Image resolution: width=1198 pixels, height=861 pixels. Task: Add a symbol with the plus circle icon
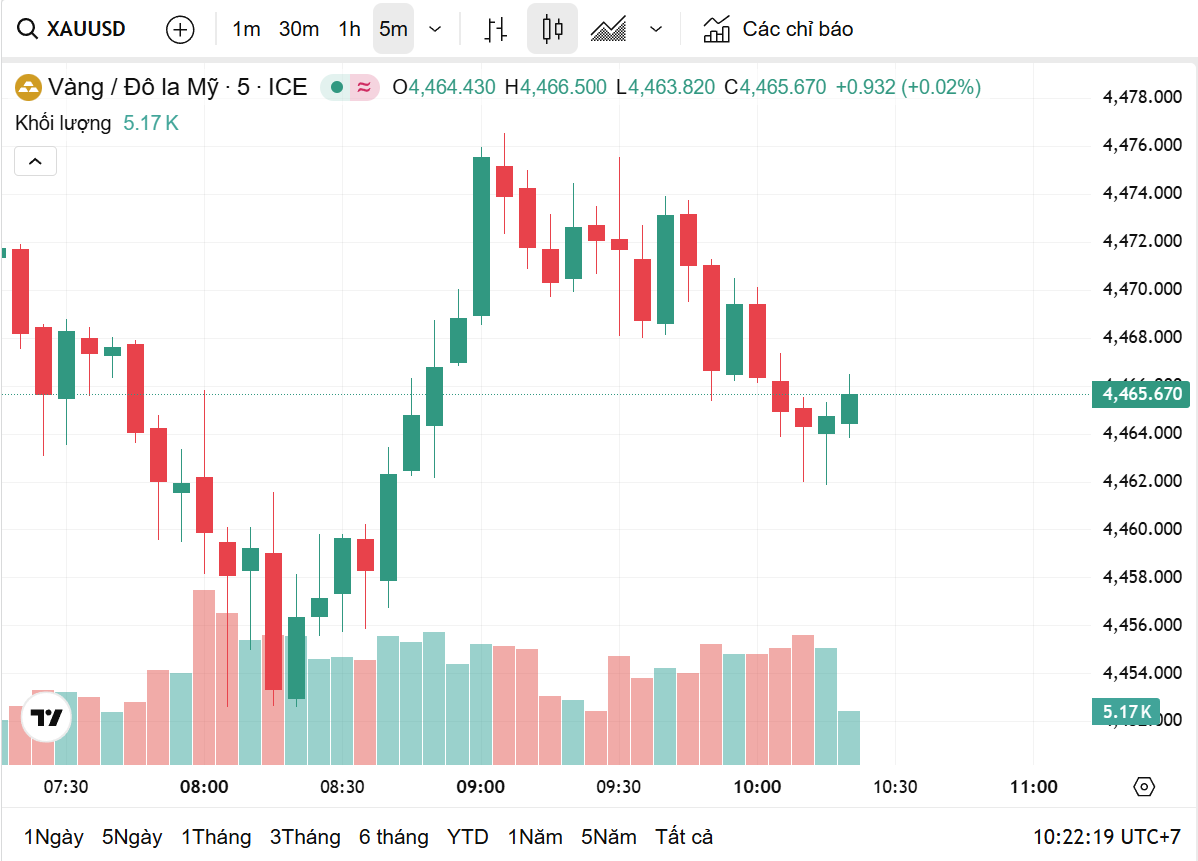click(180, 29)
